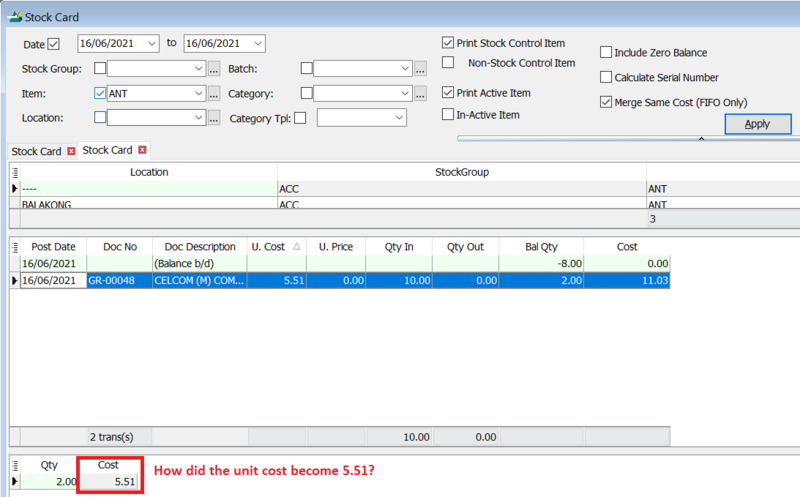Viewport: 800px width, 497px height.
Task: Click the Item browse ellipsis button
Action: 214,94
